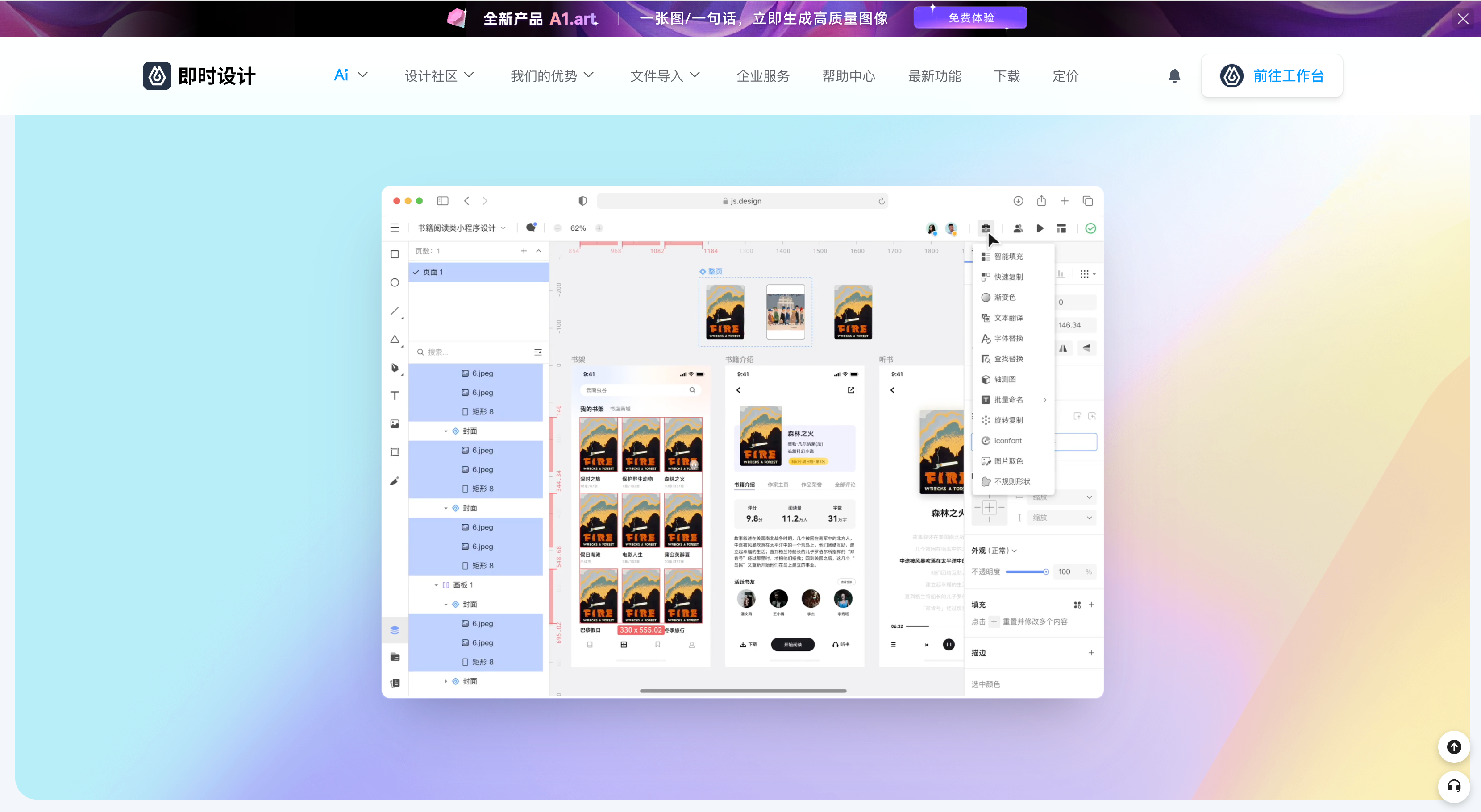1481x812 pixels.
Task: Choose 不规则形状 from plugin menu
Action: [x=1013, y=481]
